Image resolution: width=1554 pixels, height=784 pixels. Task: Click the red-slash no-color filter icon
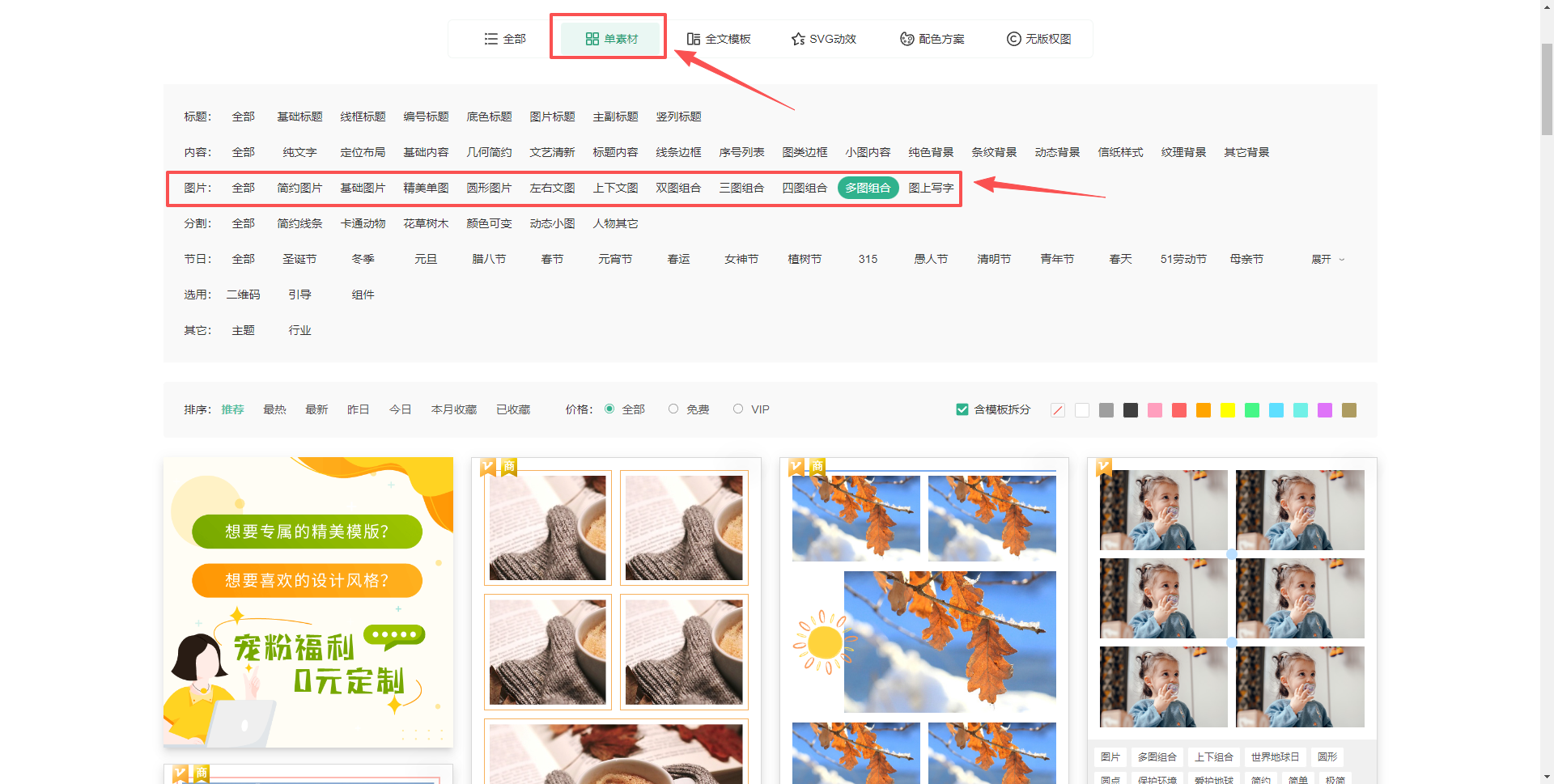click(x=1057, y=410)
